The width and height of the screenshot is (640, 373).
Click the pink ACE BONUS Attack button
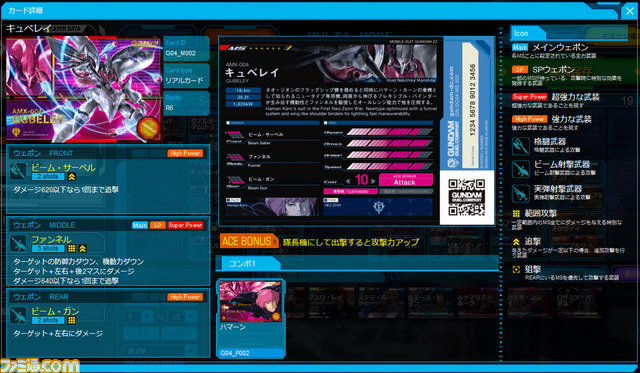405,180
